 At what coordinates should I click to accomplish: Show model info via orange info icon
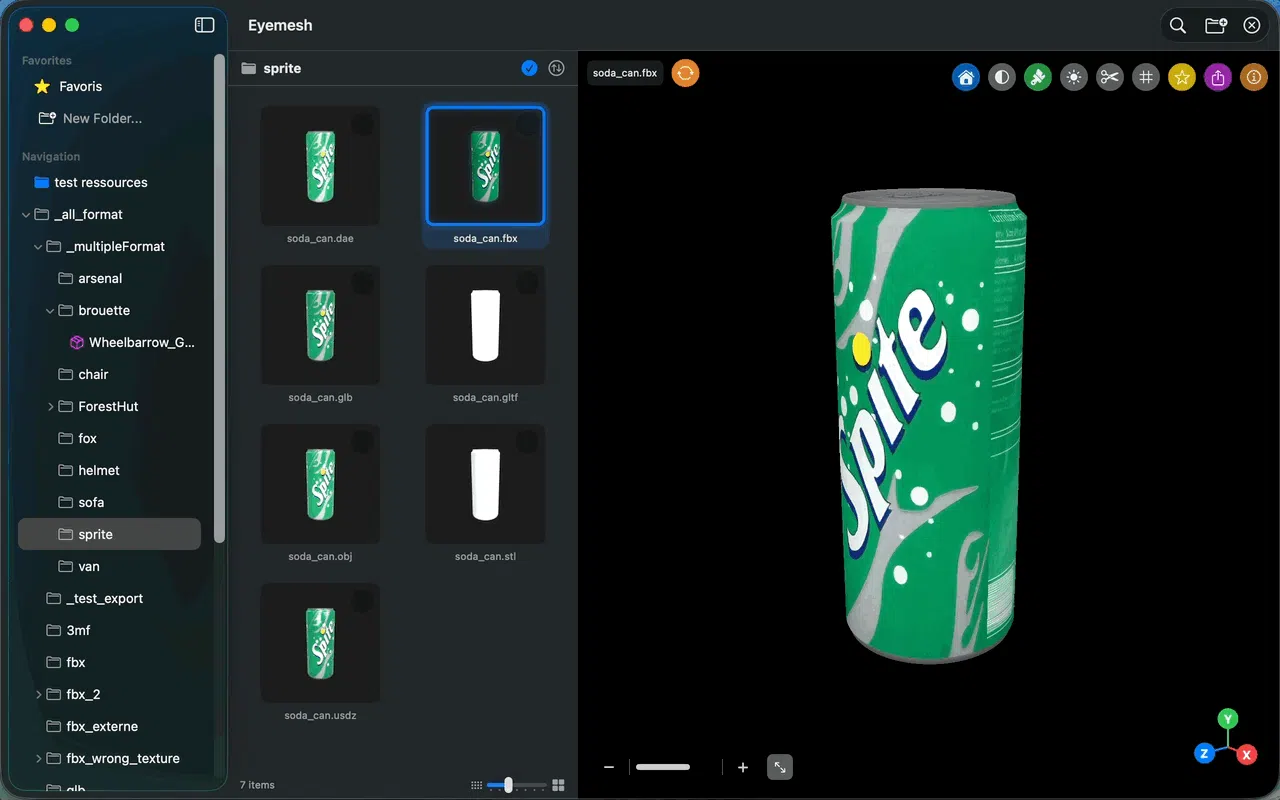point(1254,77)
